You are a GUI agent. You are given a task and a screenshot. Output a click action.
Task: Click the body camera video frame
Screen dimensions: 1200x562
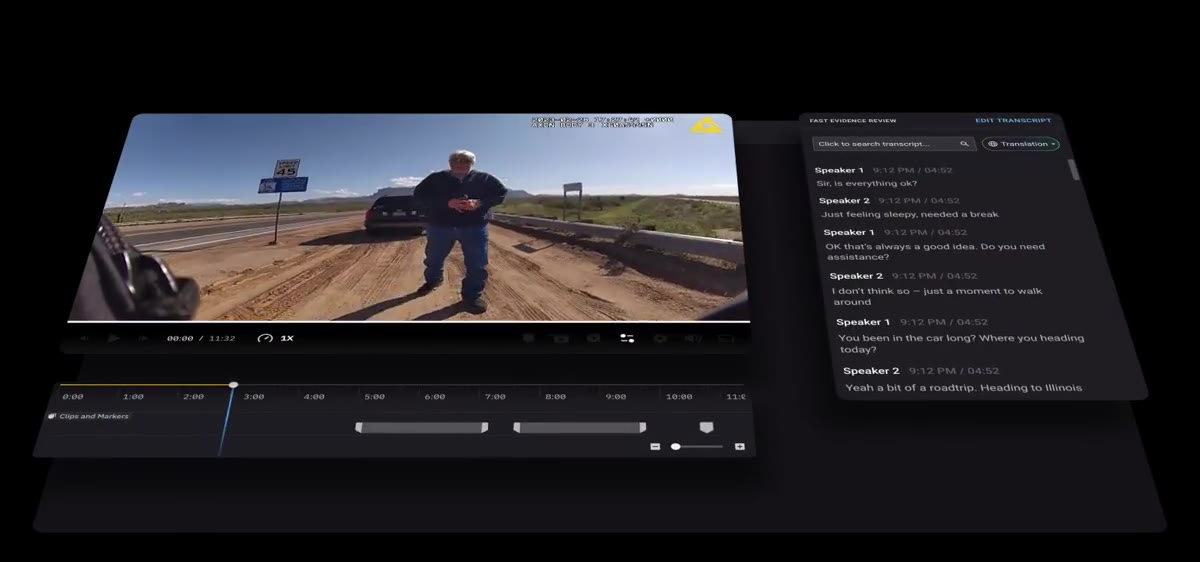coord(409,217)
